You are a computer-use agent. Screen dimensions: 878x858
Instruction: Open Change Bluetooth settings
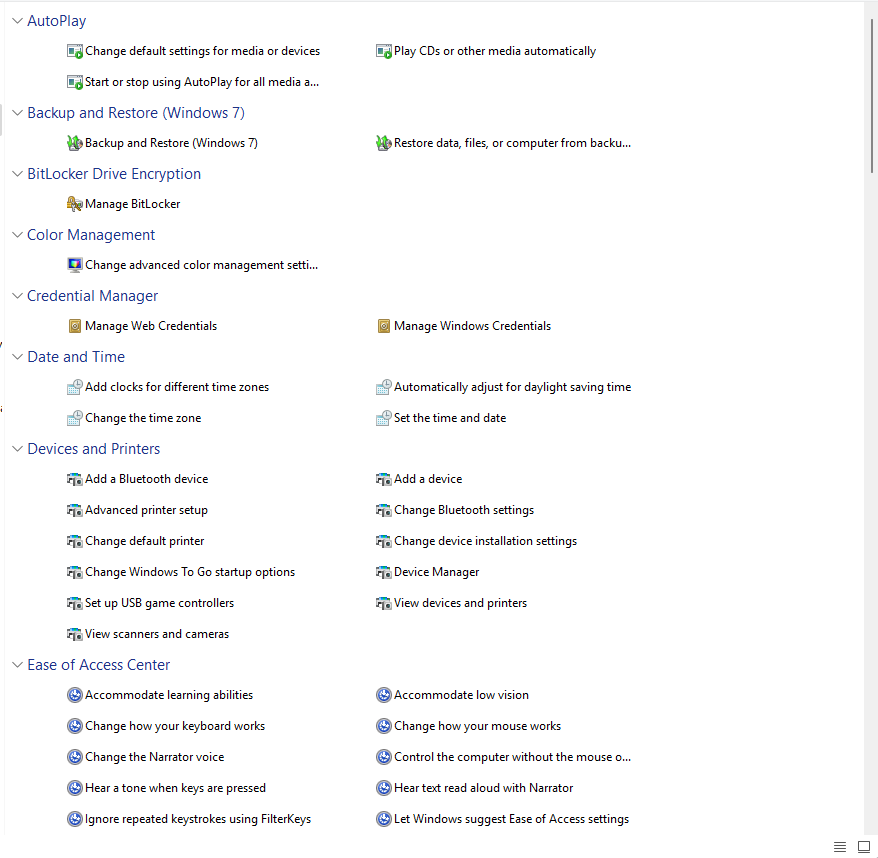pyautogui.click(x=464, y=510)
